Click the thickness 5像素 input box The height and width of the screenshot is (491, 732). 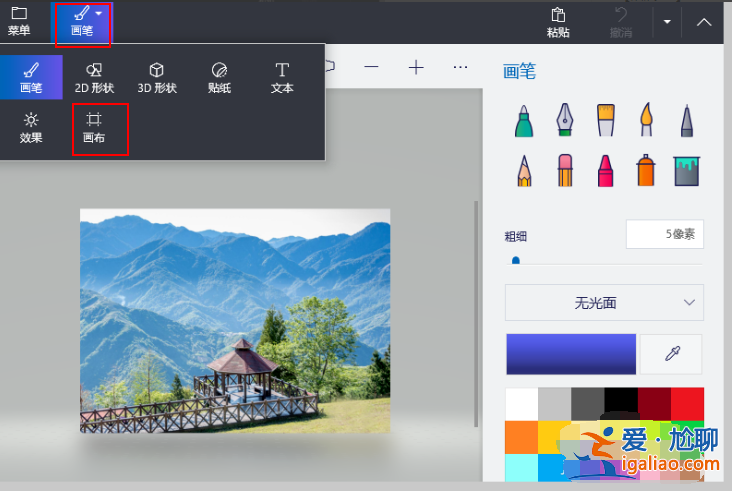[665, 234]
